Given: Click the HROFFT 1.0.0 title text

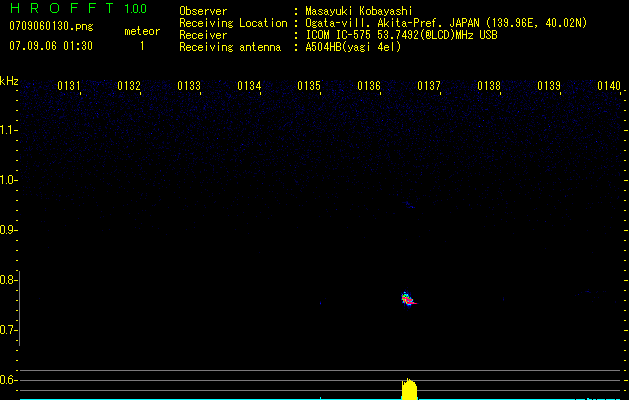Looking at the screenshot, I should (78, 8).
